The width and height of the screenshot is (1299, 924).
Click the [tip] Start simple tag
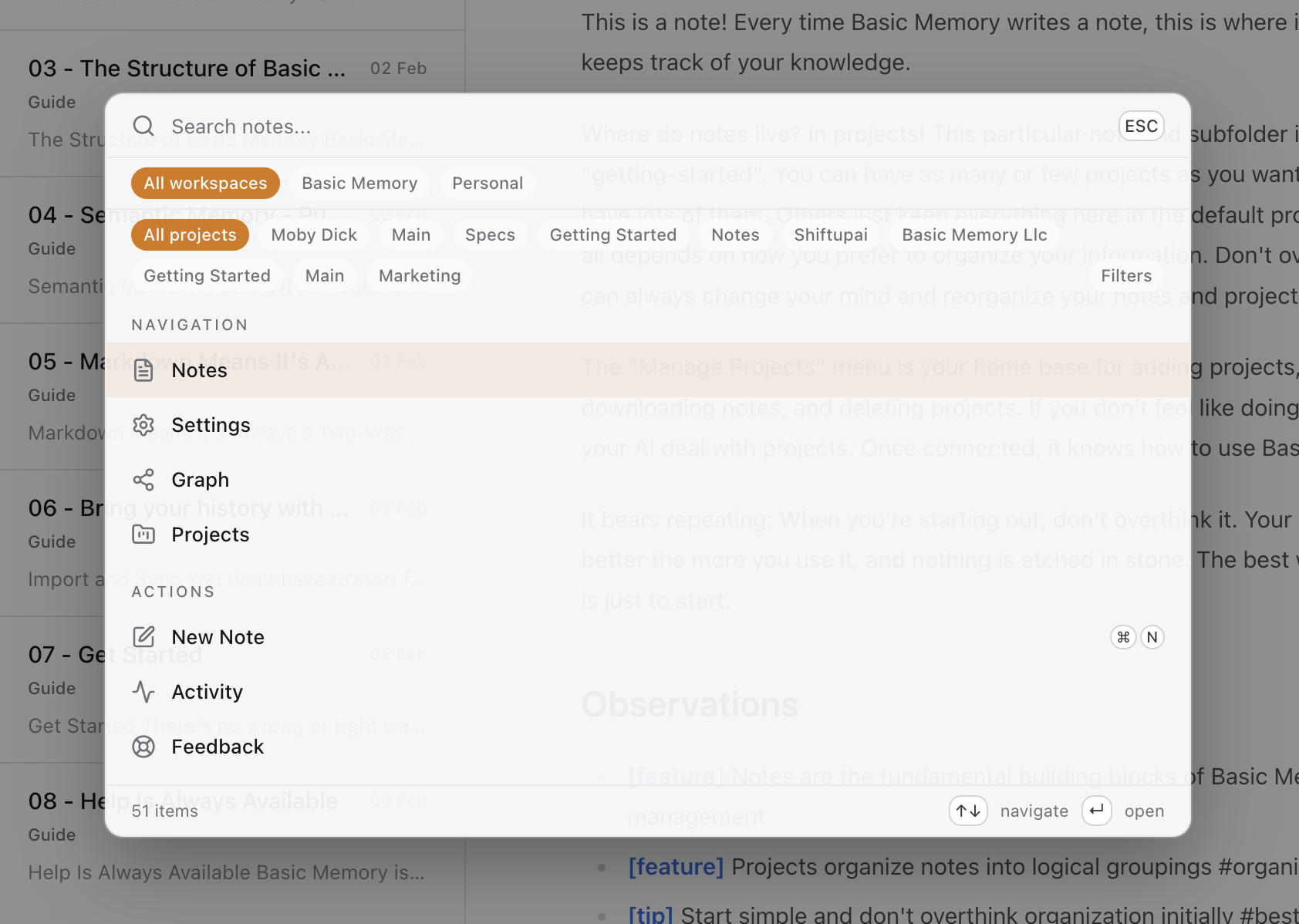pyautogui.click(x=650, y=915)
